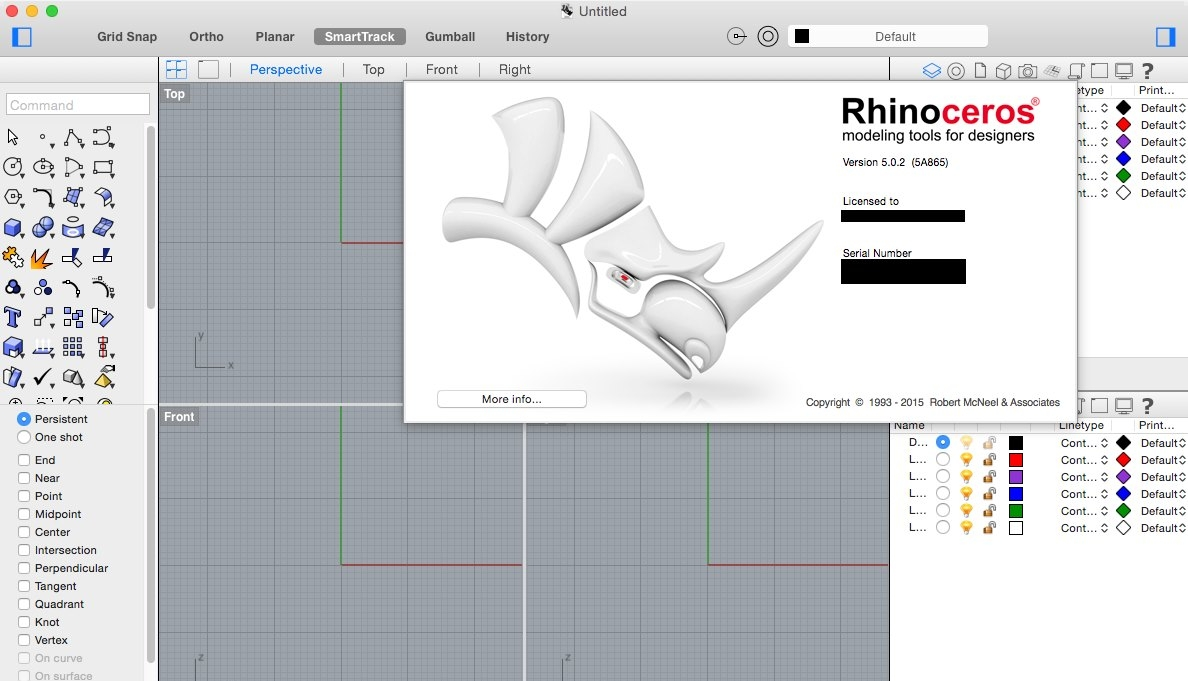Activate the Rectangle tool
This screenshot has width=1188, height=681.
coord(103,167)
